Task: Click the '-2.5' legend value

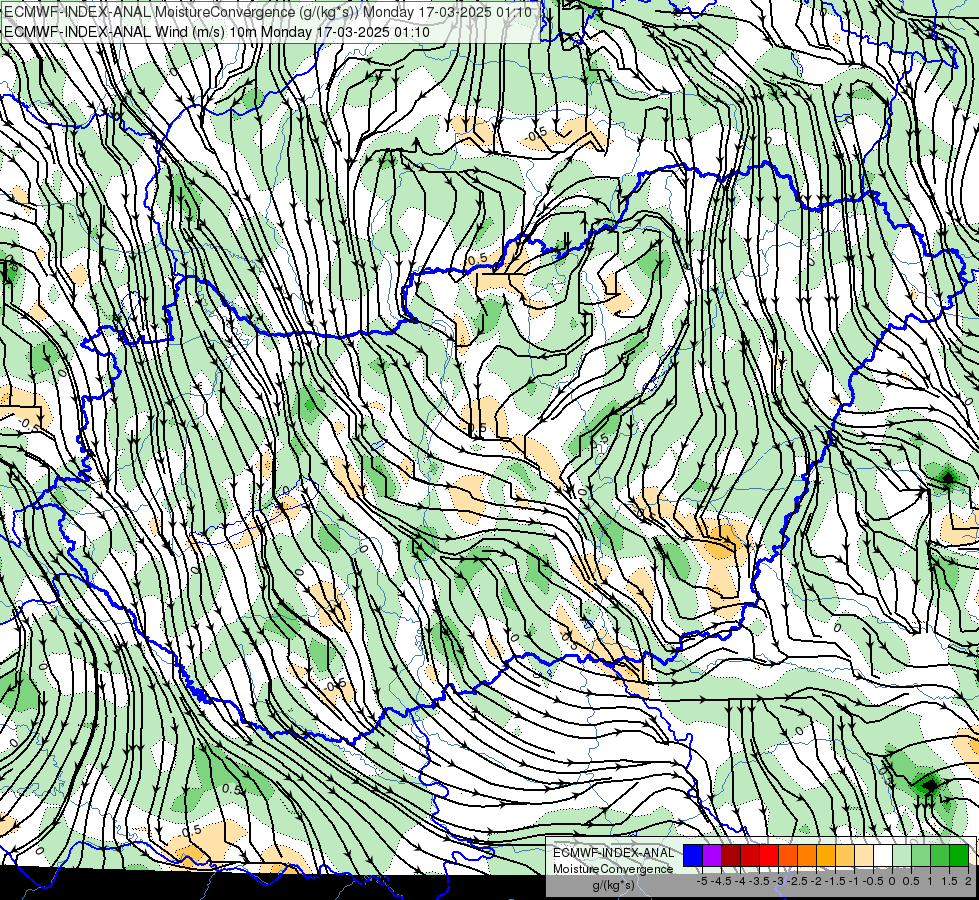Action: click(x=796, y=881)
